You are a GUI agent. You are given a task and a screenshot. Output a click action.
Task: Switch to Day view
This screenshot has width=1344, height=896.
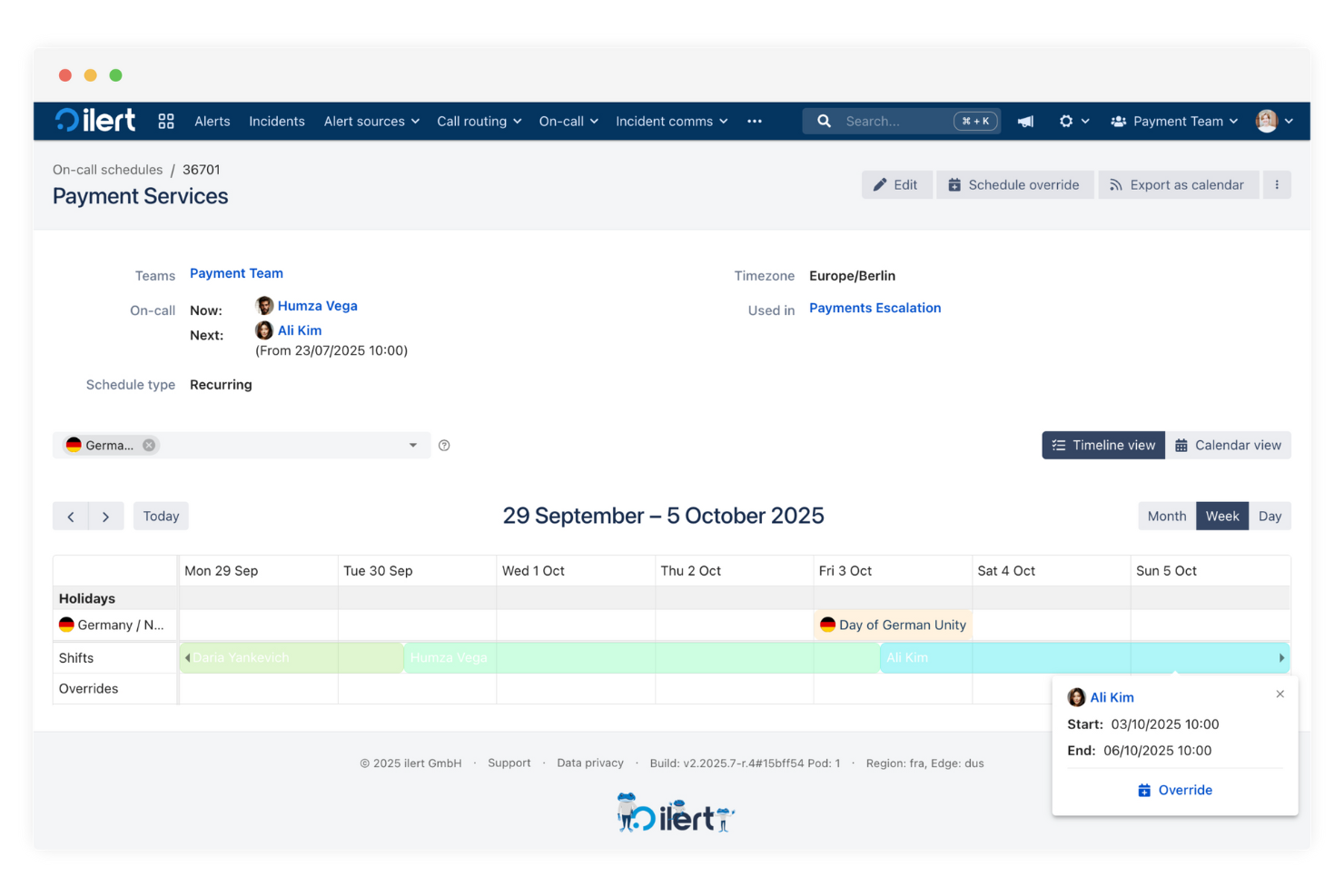click(1270, 516)
